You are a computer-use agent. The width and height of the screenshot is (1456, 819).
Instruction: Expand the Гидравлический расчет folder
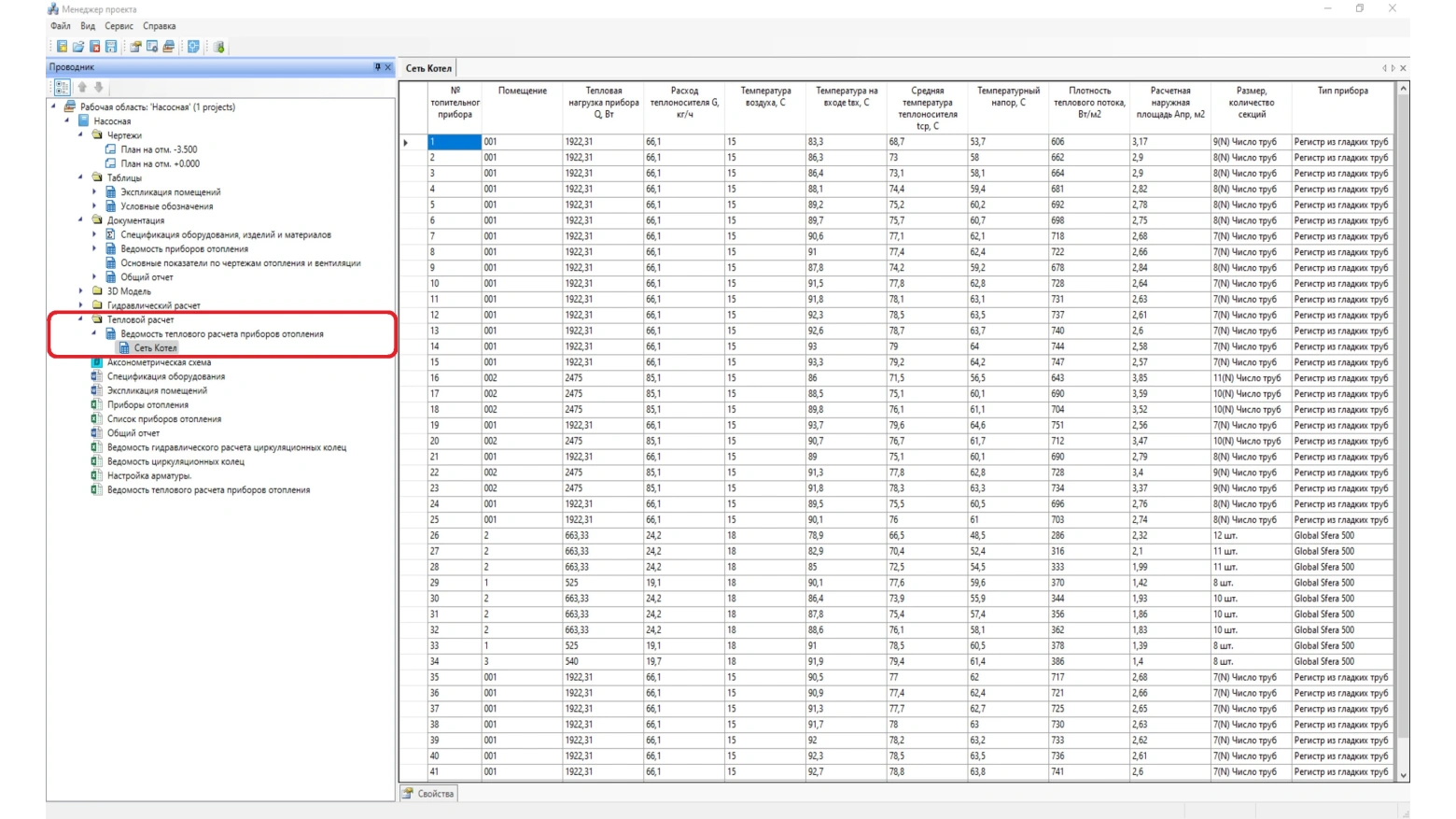[81, 305]
